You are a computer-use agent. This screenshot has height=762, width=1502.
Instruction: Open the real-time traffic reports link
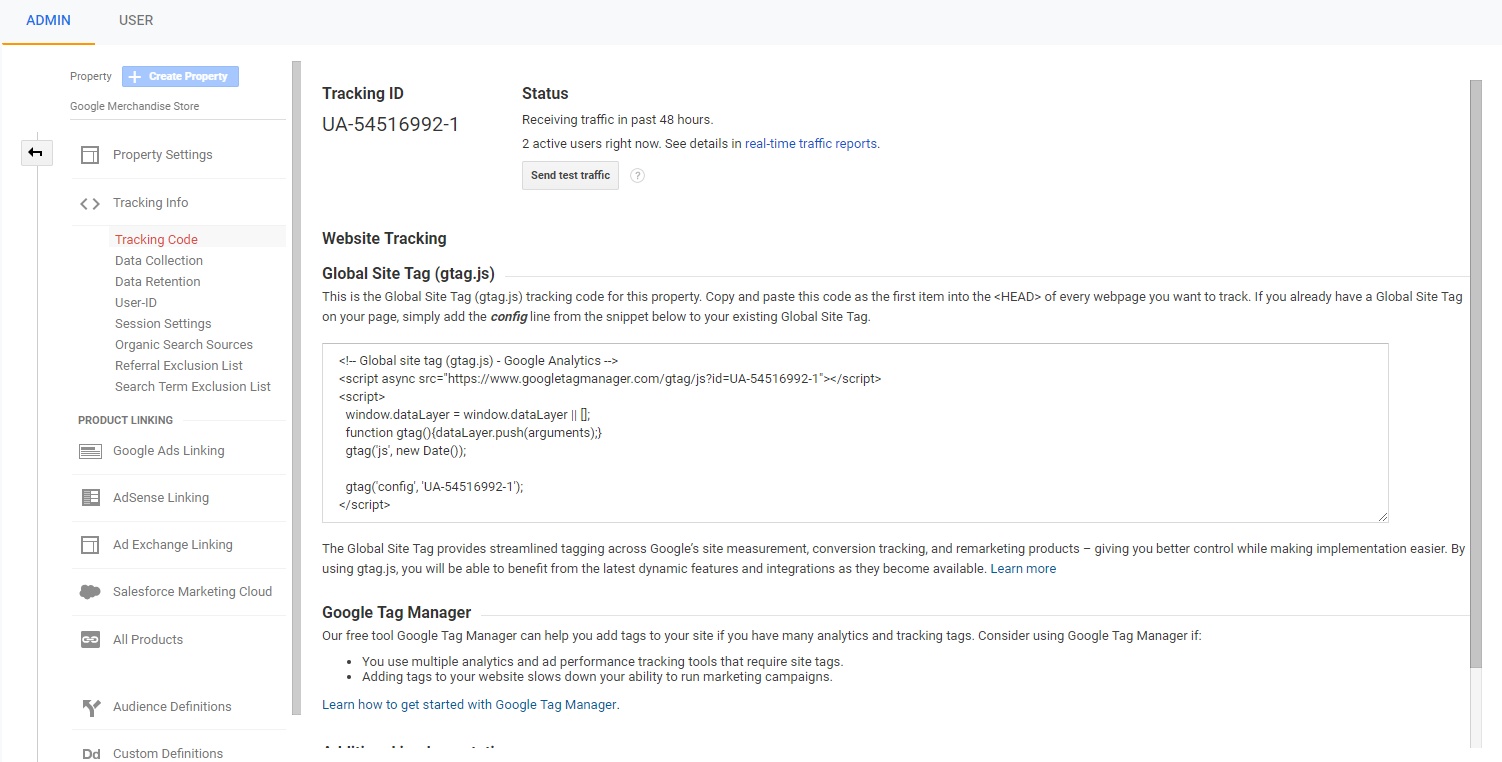click(x=811, y=144)
